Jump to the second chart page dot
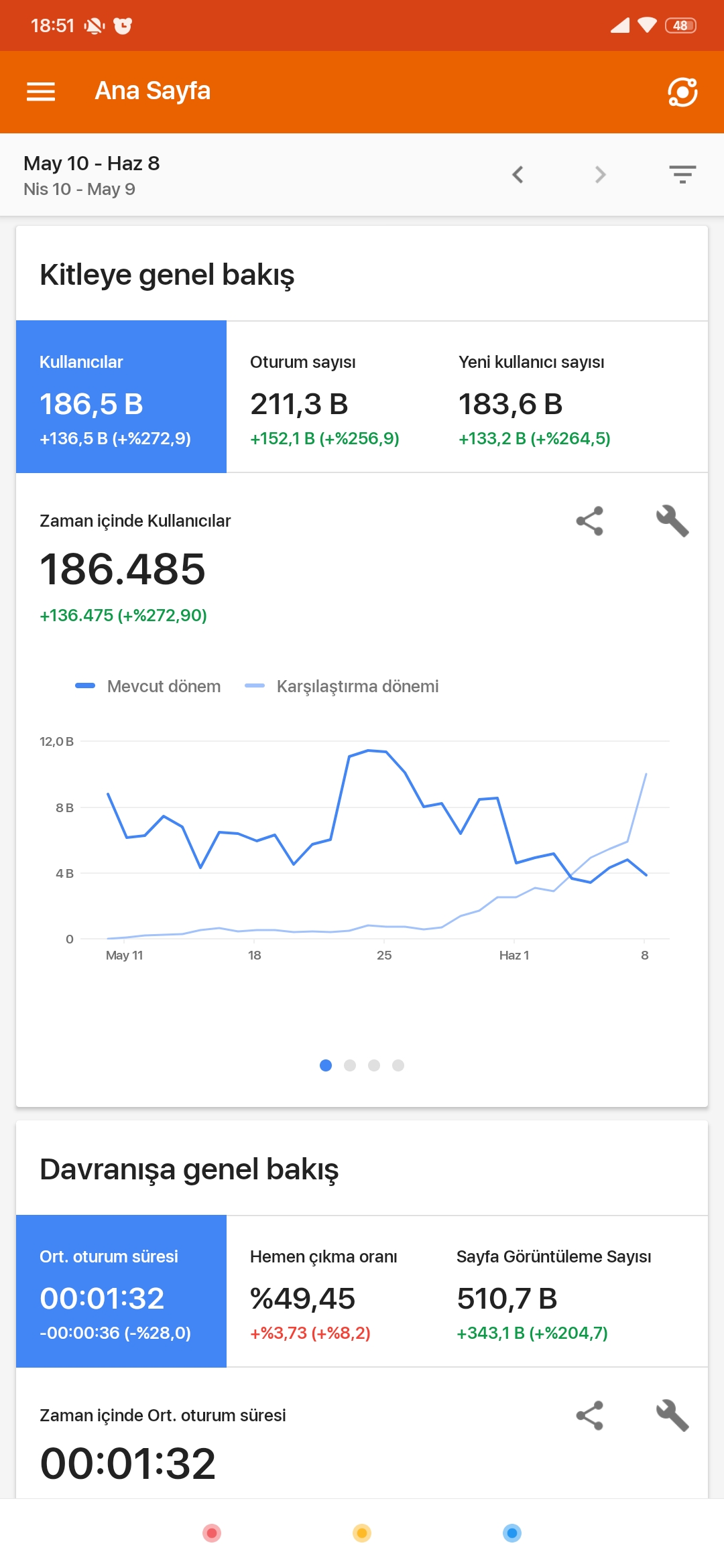 tap(350, 1065)
